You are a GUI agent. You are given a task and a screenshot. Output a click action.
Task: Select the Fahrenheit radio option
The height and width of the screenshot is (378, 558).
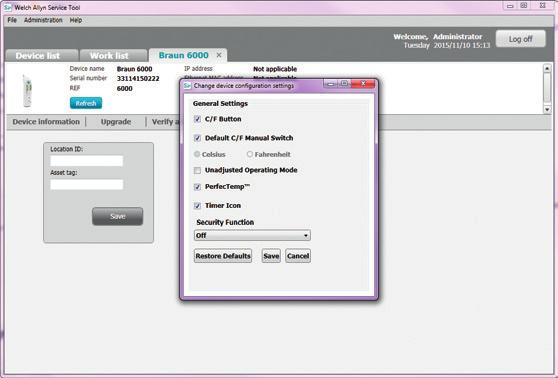point(250,154)
